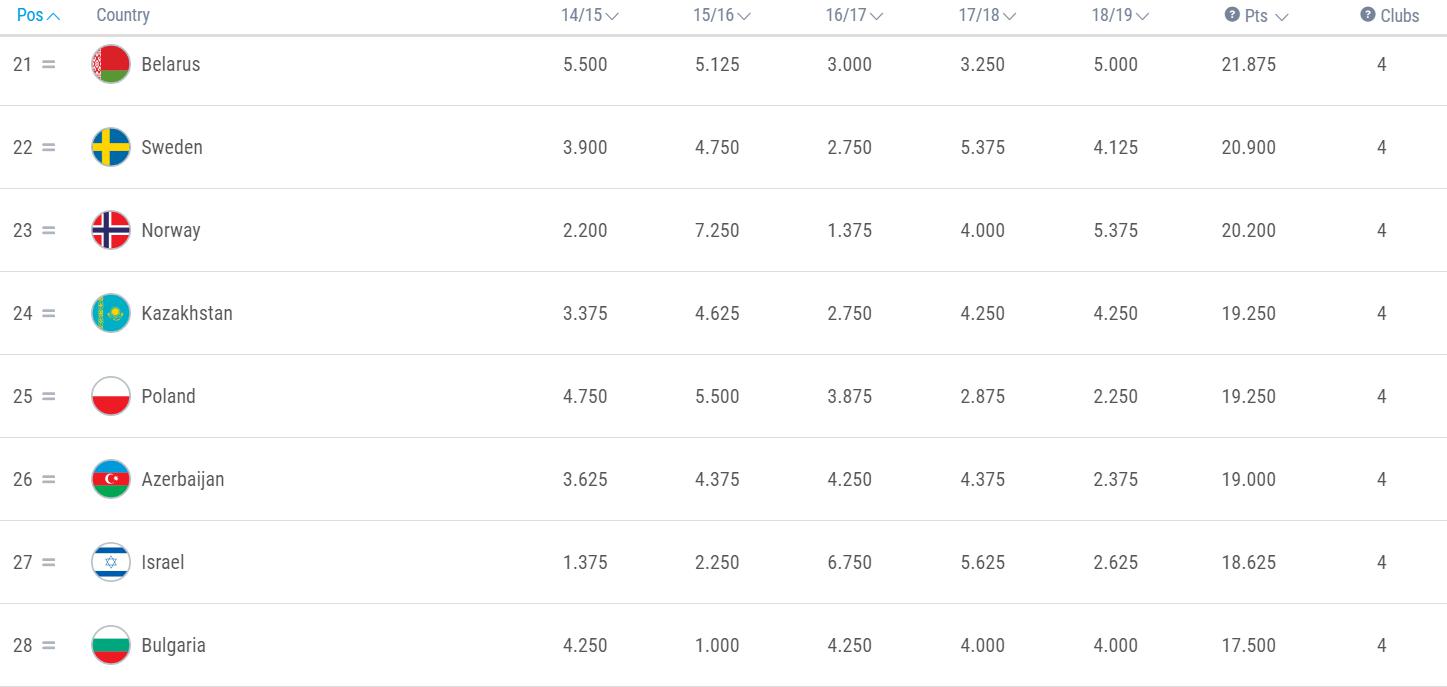Select the Israel row total 18.625

(x=1248, y=562)
